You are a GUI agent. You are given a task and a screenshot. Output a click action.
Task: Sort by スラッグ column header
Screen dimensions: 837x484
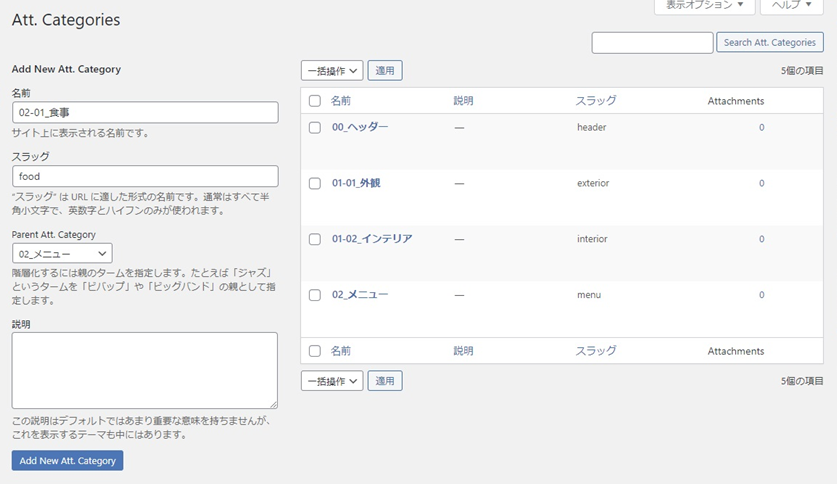(596, 101)
